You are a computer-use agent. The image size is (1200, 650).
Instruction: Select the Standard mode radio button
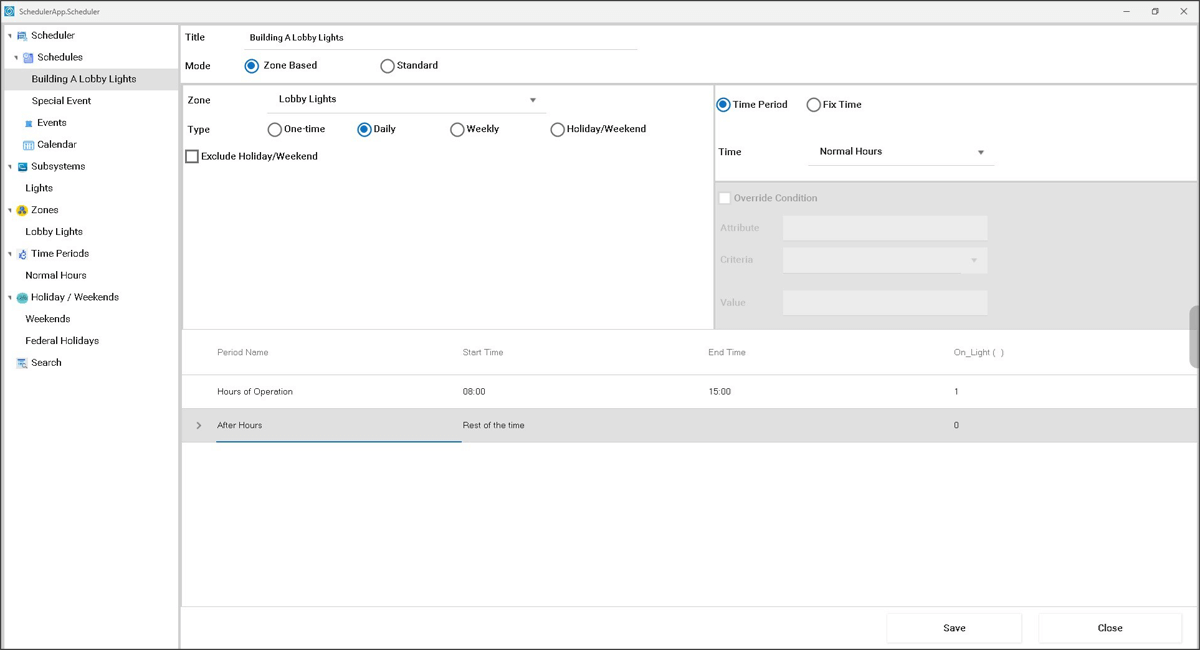pyautogui.click(x=387, y=66)
